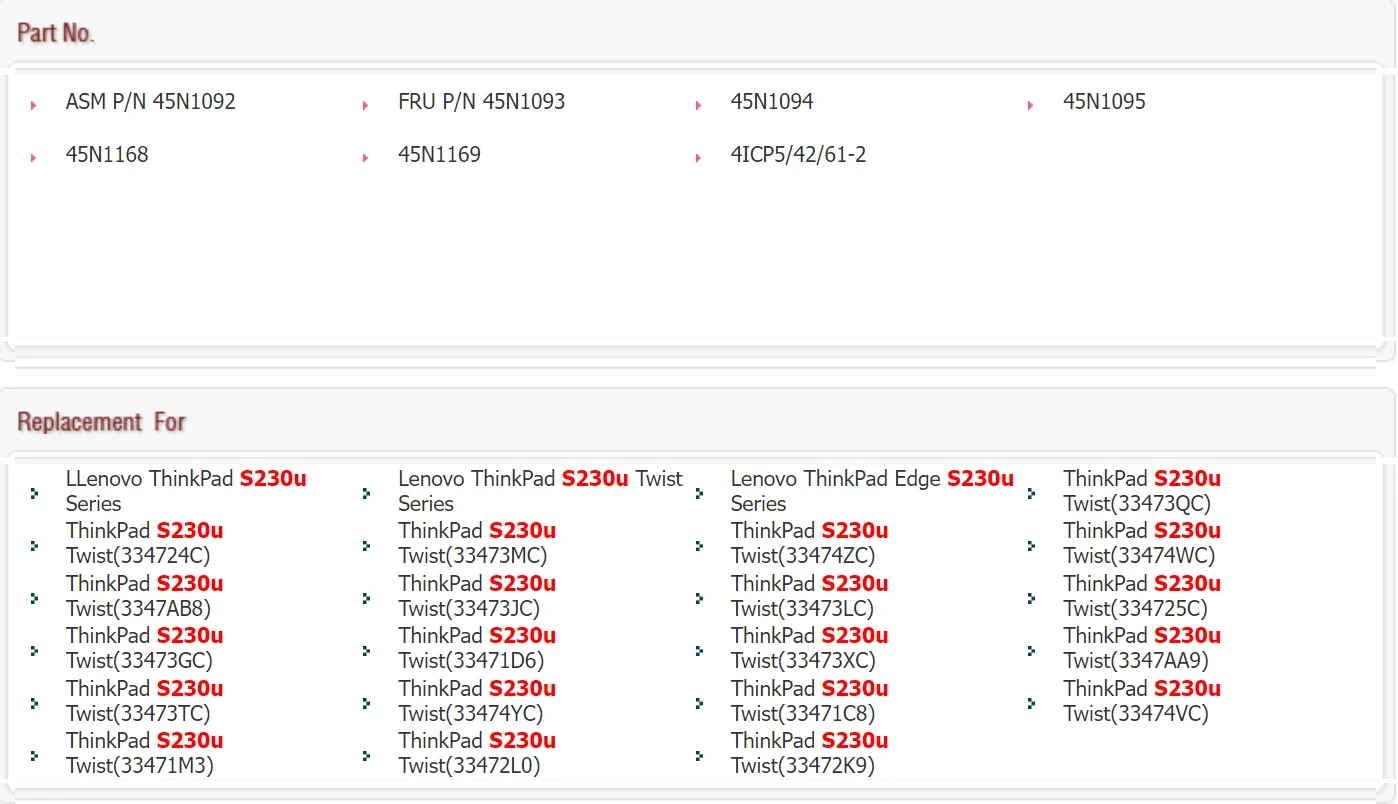Pick ThinkPad S230u Twist(33473TC)
This screenshot has width=1398, height=804.
point(145,701)
